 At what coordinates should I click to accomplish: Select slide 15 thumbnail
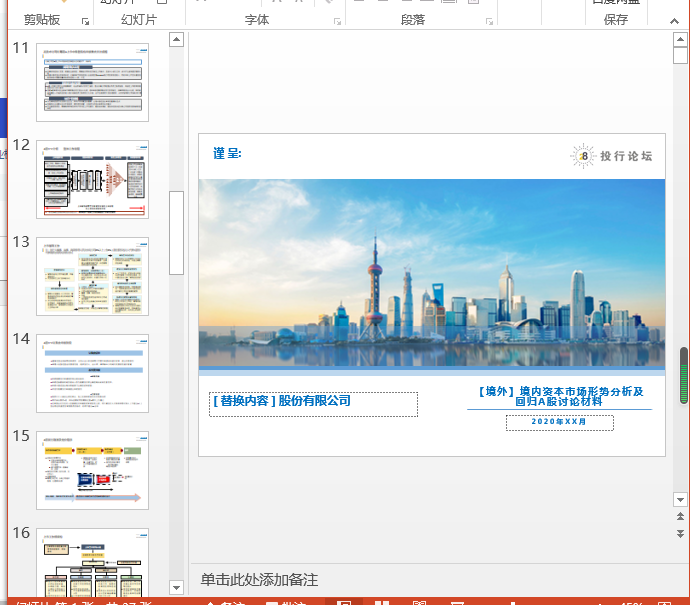[92, 470]
